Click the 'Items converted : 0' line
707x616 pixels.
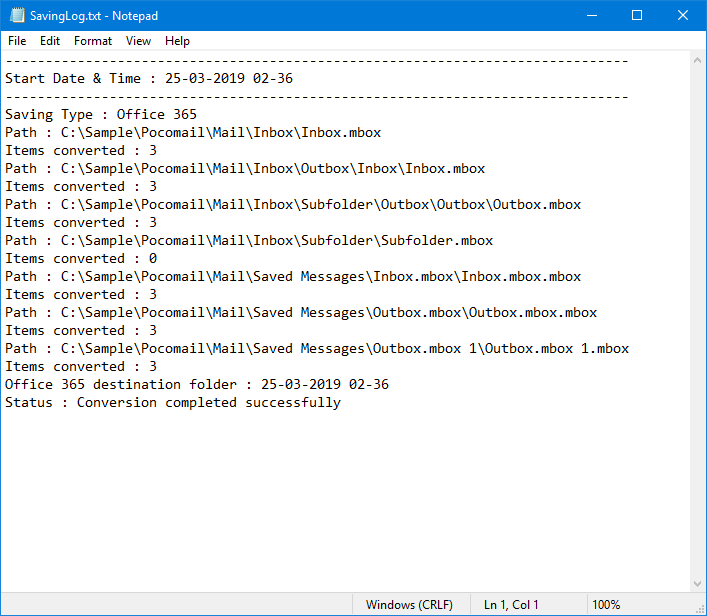click(x=81, y=259)
